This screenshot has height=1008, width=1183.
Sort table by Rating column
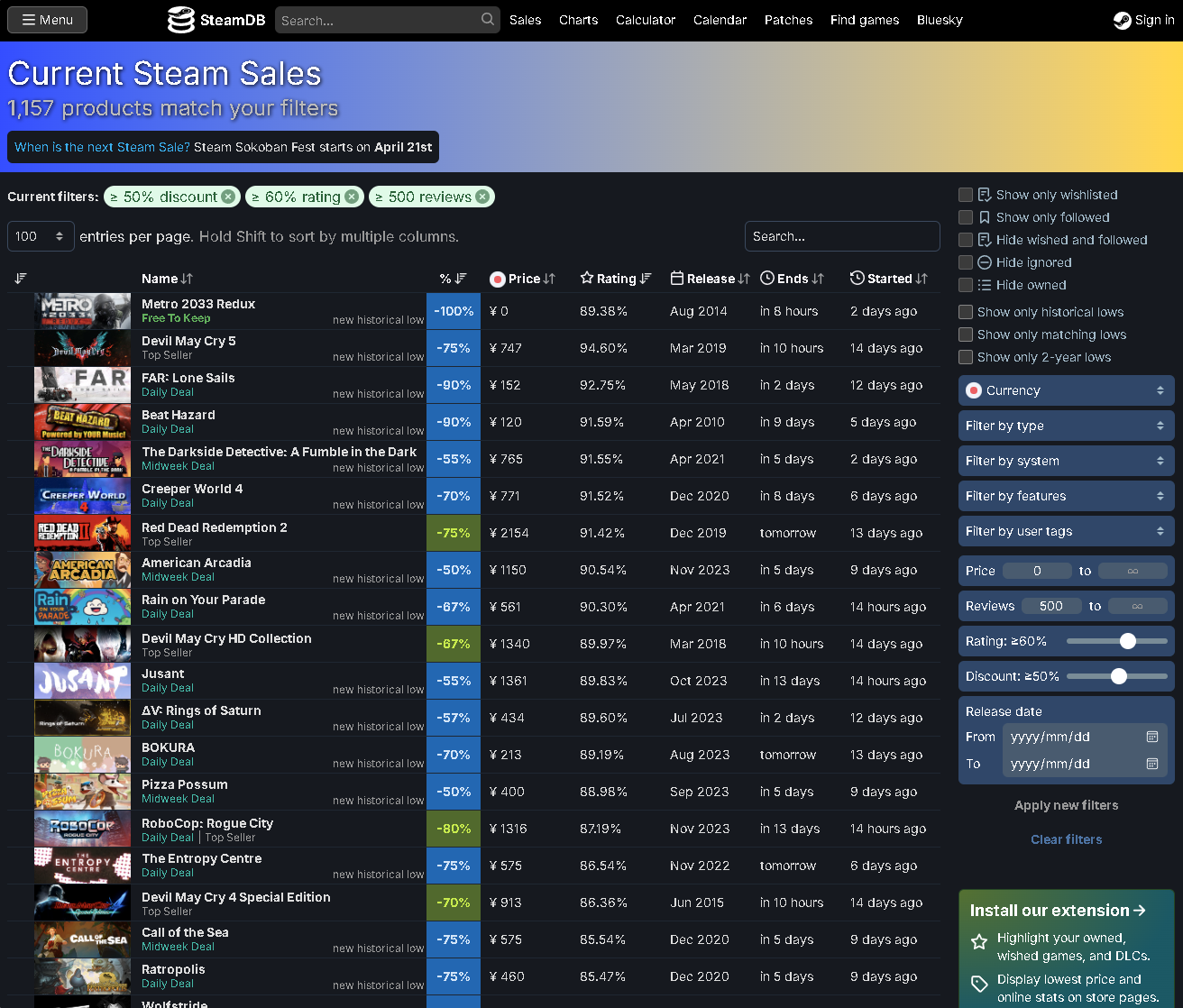(x=616, y=279)
